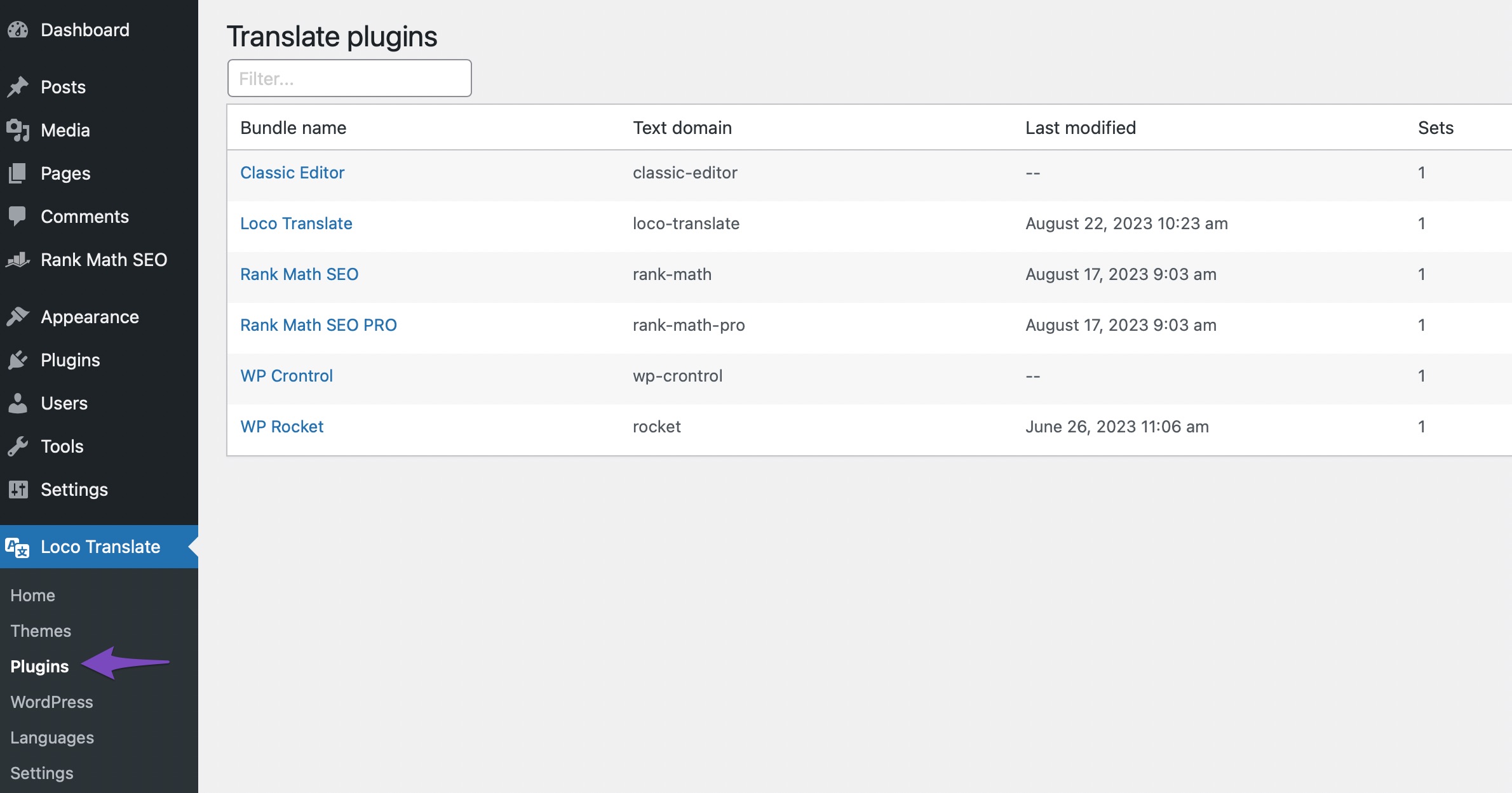Sort by Last modified column header
This screenshot has height=793, width=1512.
[x=1081, y=128]
